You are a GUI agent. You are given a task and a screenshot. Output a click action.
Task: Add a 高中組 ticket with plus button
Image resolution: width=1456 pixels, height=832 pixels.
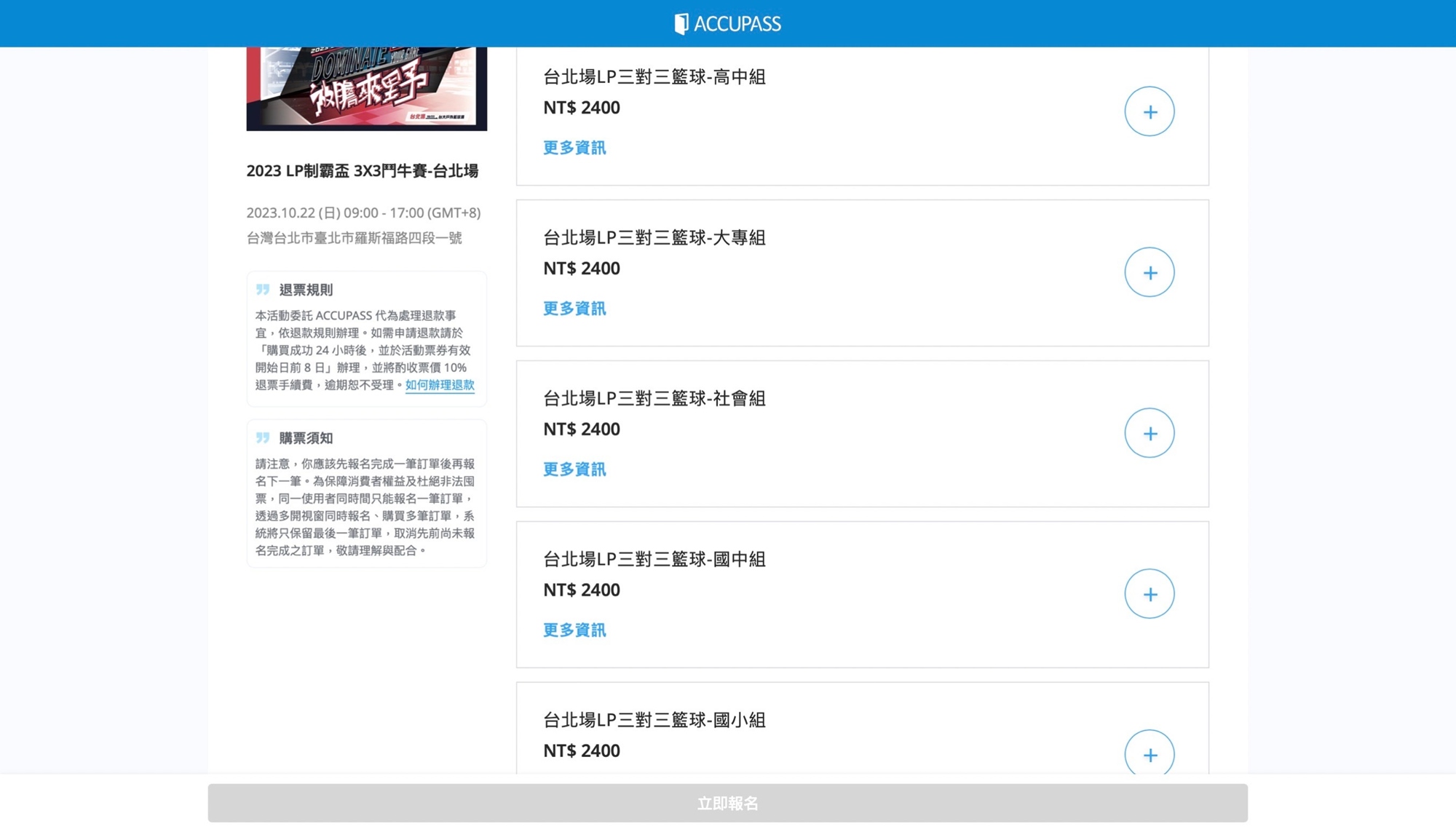coord(1149,112)
